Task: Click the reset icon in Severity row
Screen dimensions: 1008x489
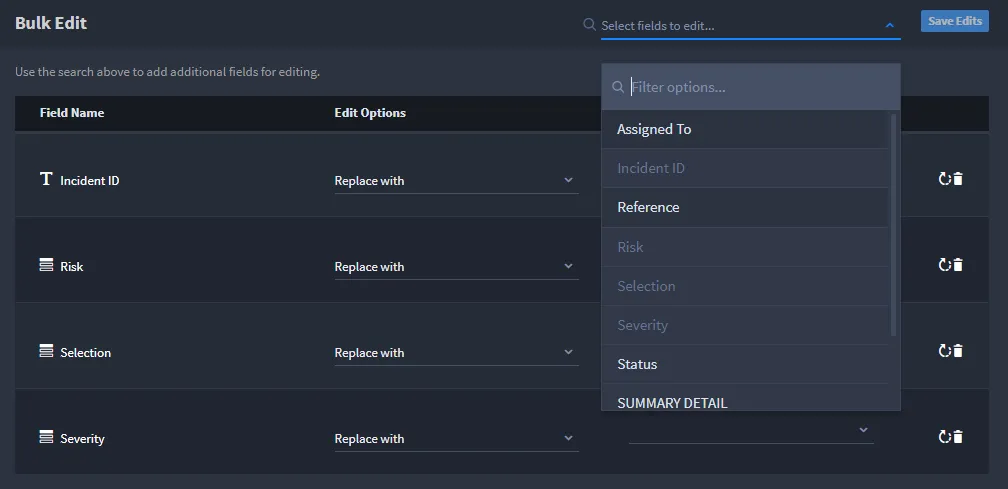Action: (x=944, y=437)
